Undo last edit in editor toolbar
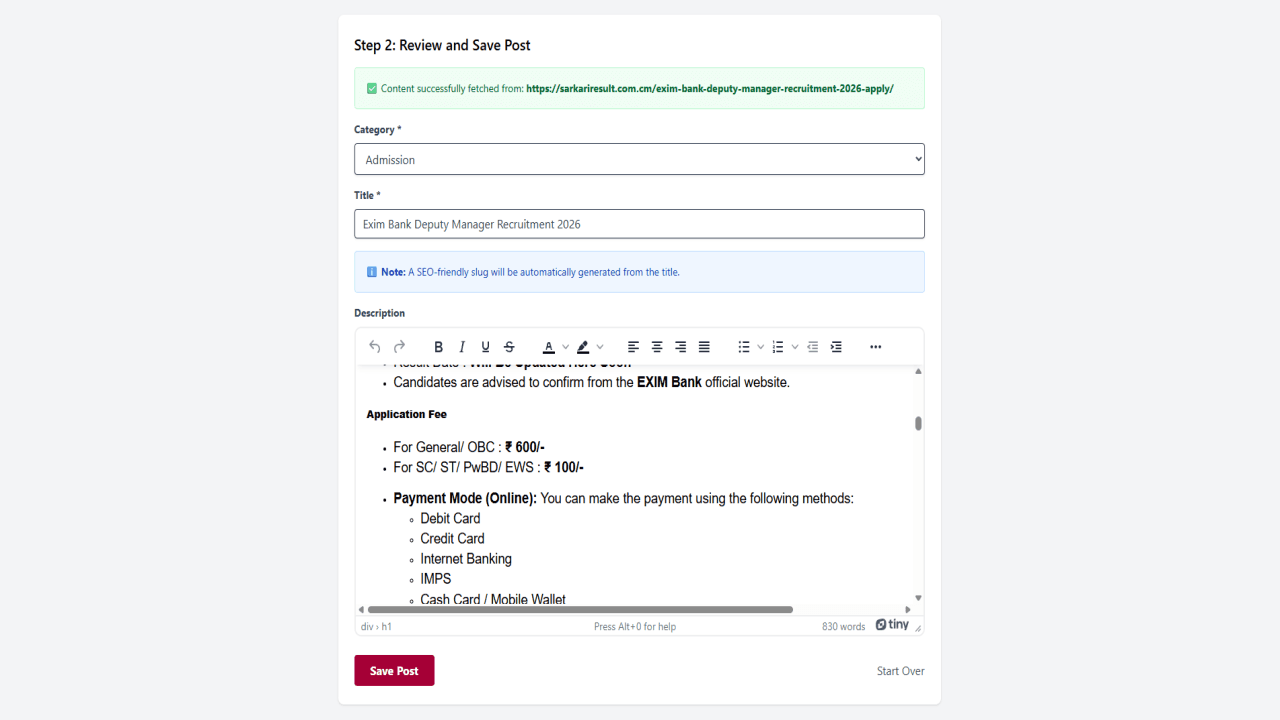The width and height of the screenshot is (1280, 720). pyautogui.click(x=375, y=347)
